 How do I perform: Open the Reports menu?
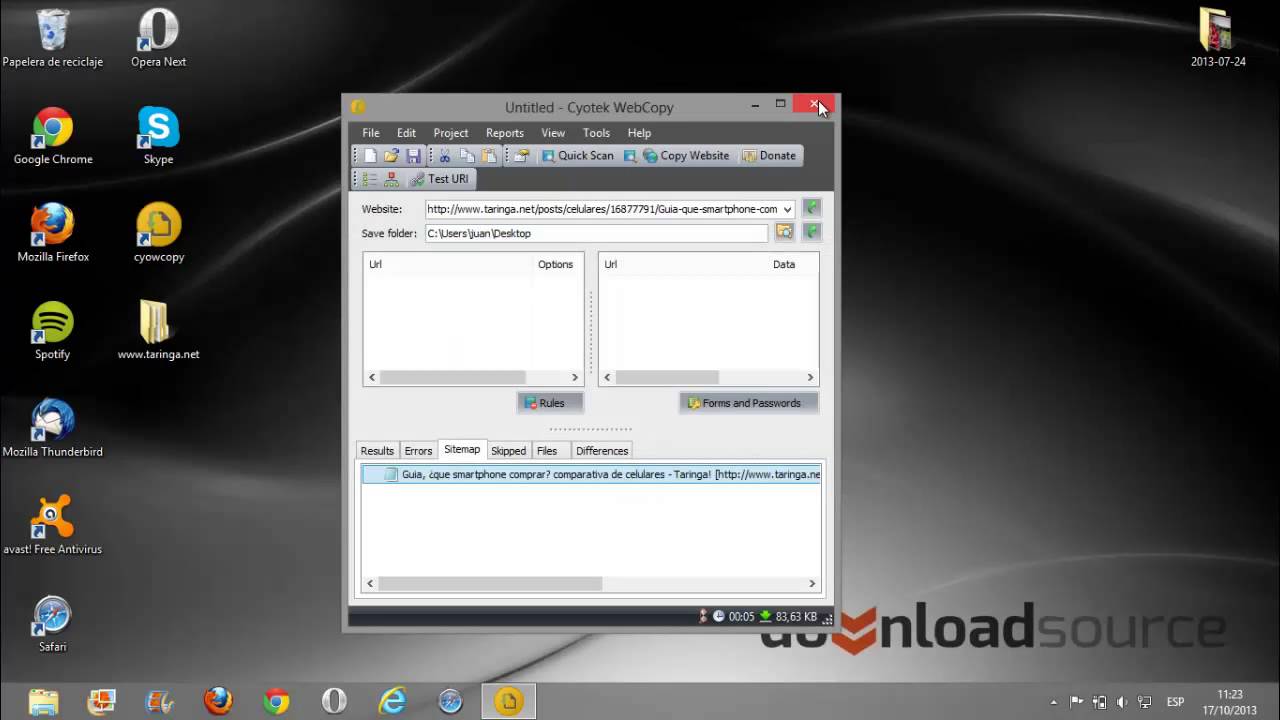coord(505,133)
